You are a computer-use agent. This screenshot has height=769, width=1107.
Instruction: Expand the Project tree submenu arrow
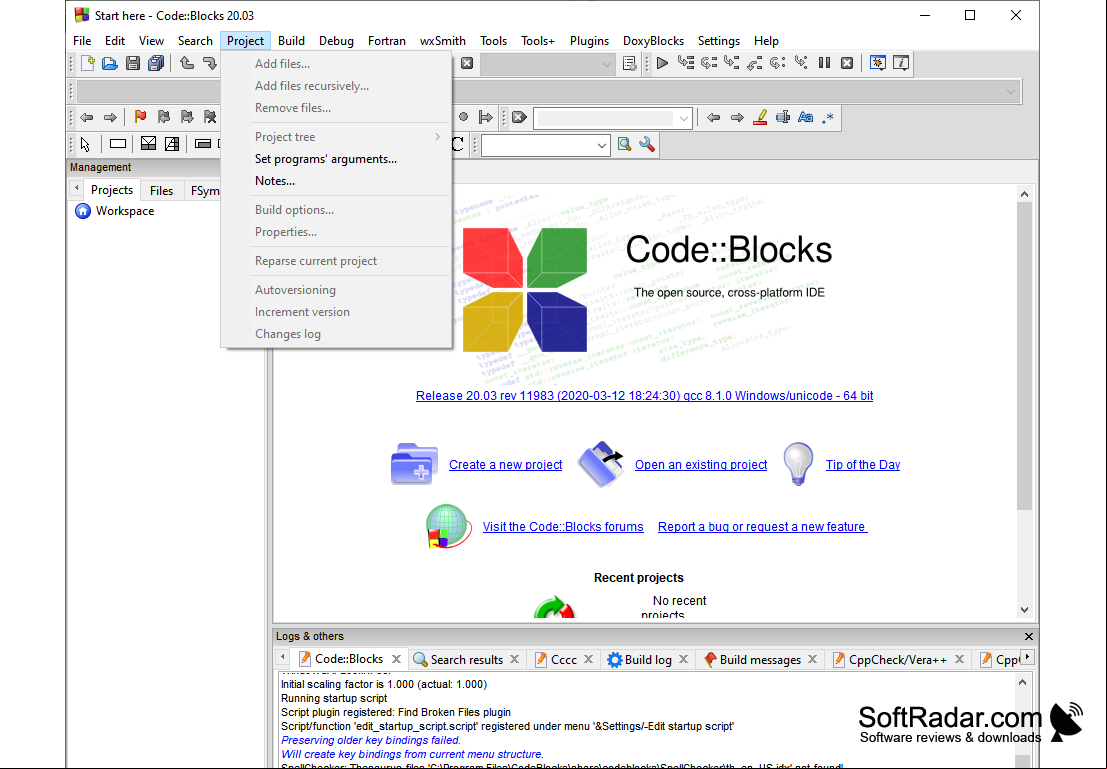click(x=438, y=137)
